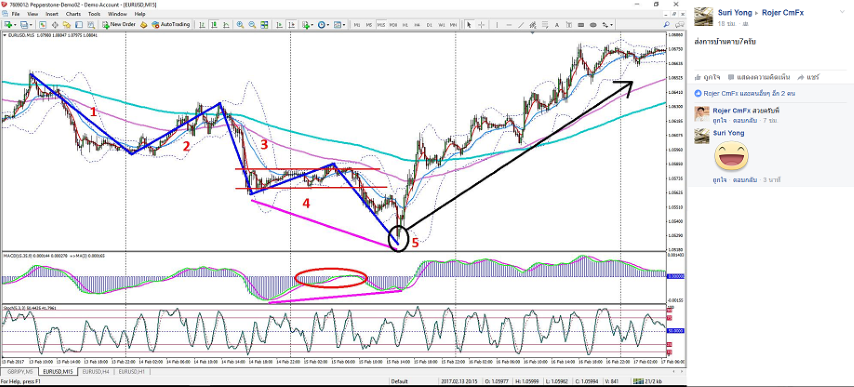Open the chart templates dropdown
The height and width of the screenshot is (387, 854).
pyautogui.click(x=345, y=24)
